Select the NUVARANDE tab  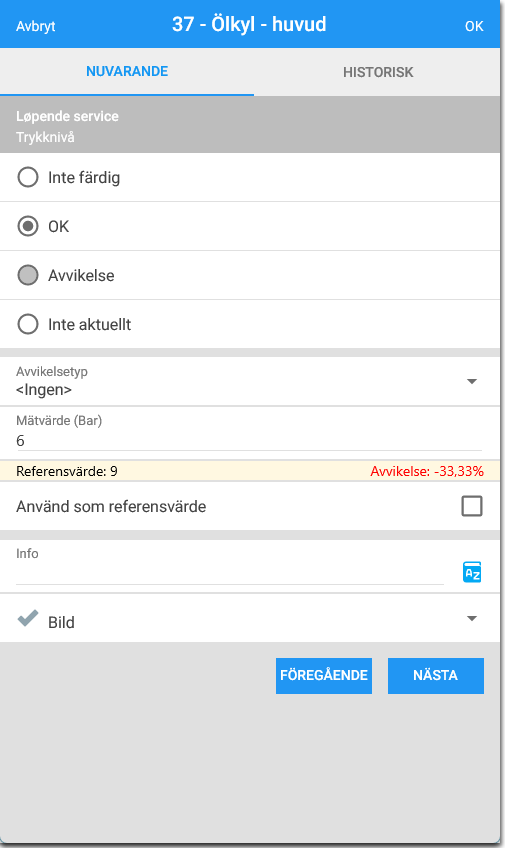click(x=127, y=72)
